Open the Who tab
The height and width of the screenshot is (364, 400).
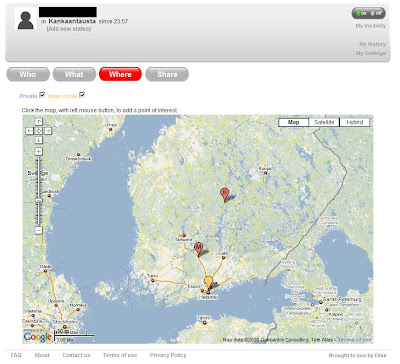[x=28, y=74]
